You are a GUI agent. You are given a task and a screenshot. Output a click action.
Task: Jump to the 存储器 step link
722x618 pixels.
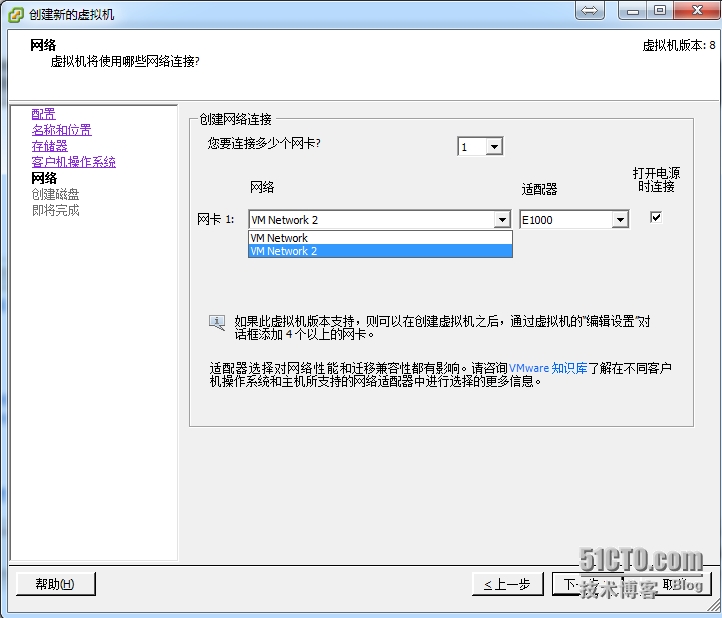(49, 146)
